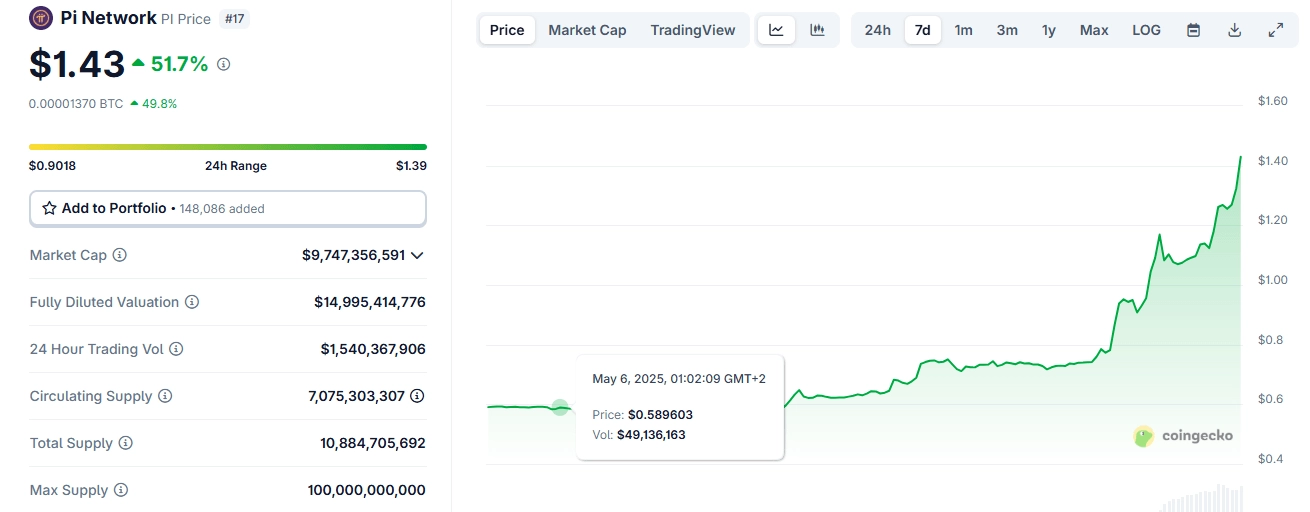Set chart range to 3m
1310x512 pixels.
1007,30
